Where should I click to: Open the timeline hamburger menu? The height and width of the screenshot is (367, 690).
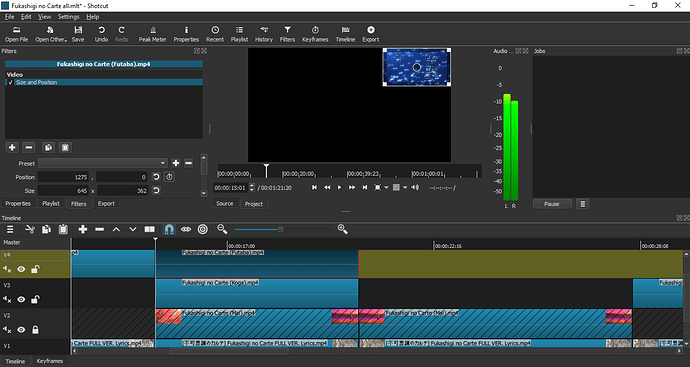coord(10,229)
